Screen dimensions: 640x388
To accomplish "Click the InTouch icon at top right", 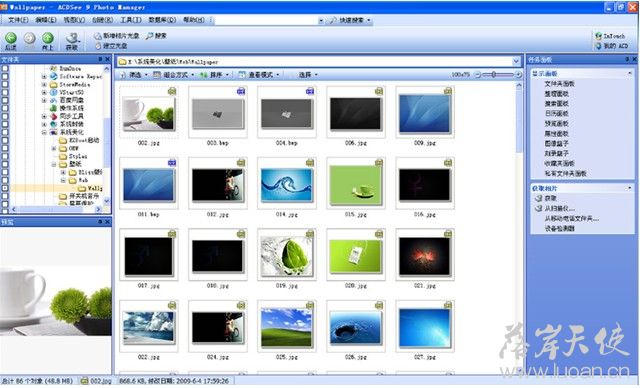I will [599, 36].
